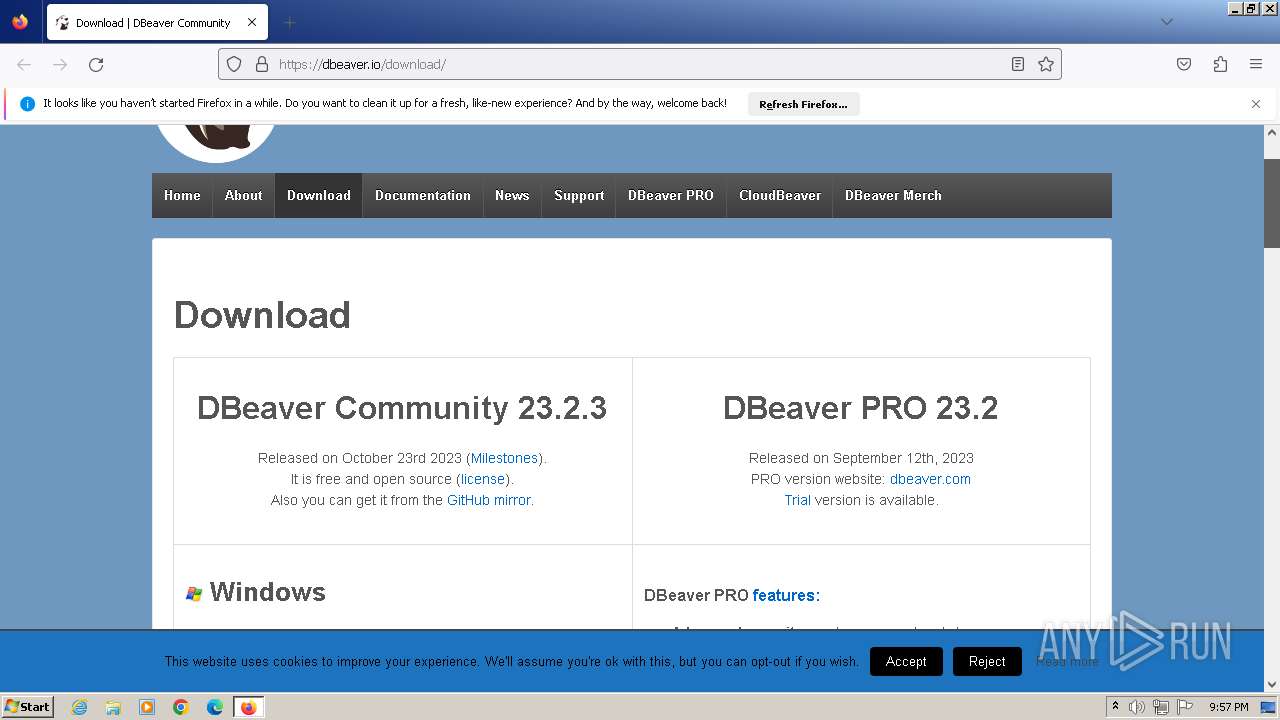This screenshot has height=720, width=1280.
Task: Click the Refresh Firefox button
Action: [x=803, y=104]
